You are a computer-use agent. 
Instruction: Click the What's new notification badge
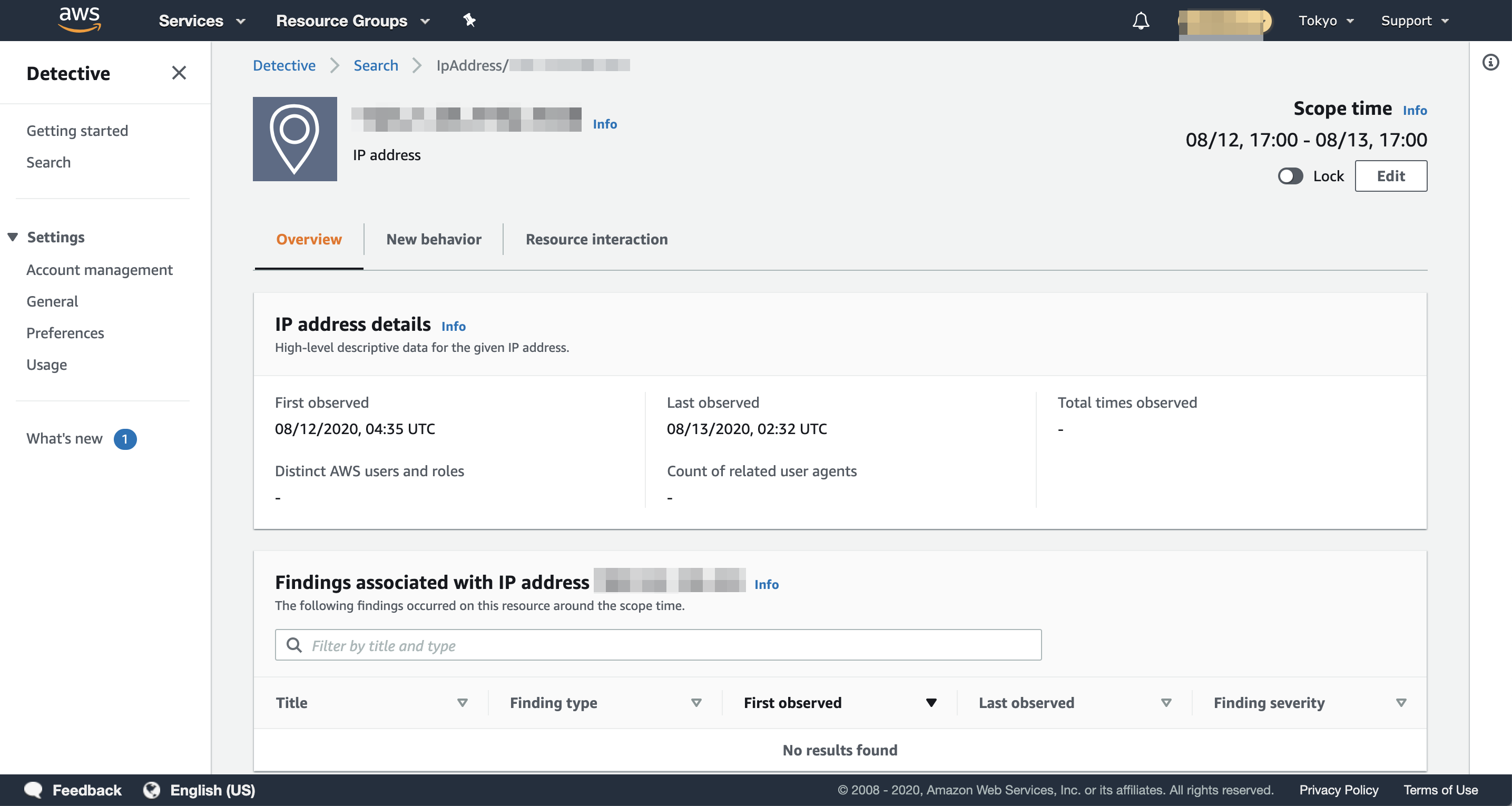point(125,439)
